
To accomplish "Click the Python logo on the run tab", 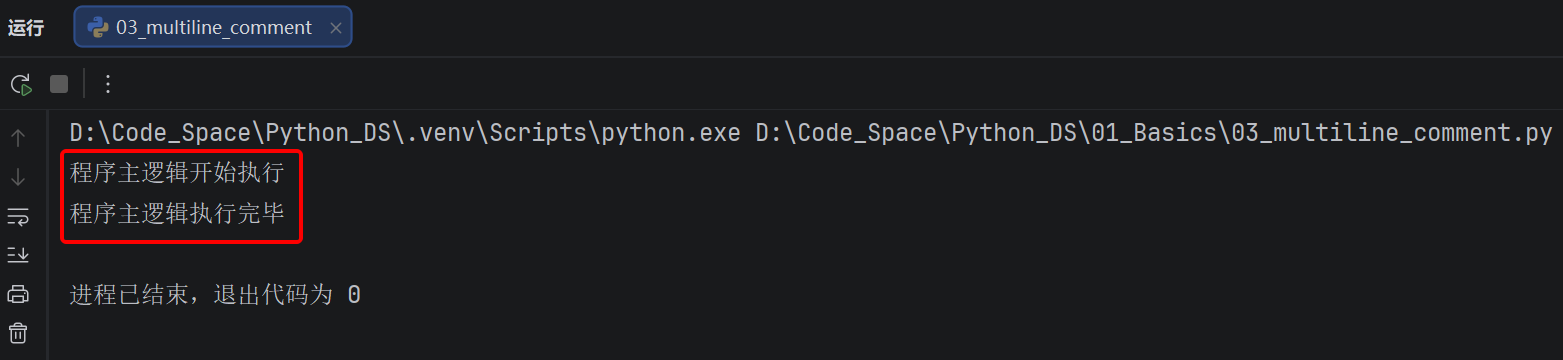I will (x=99, y=28).
